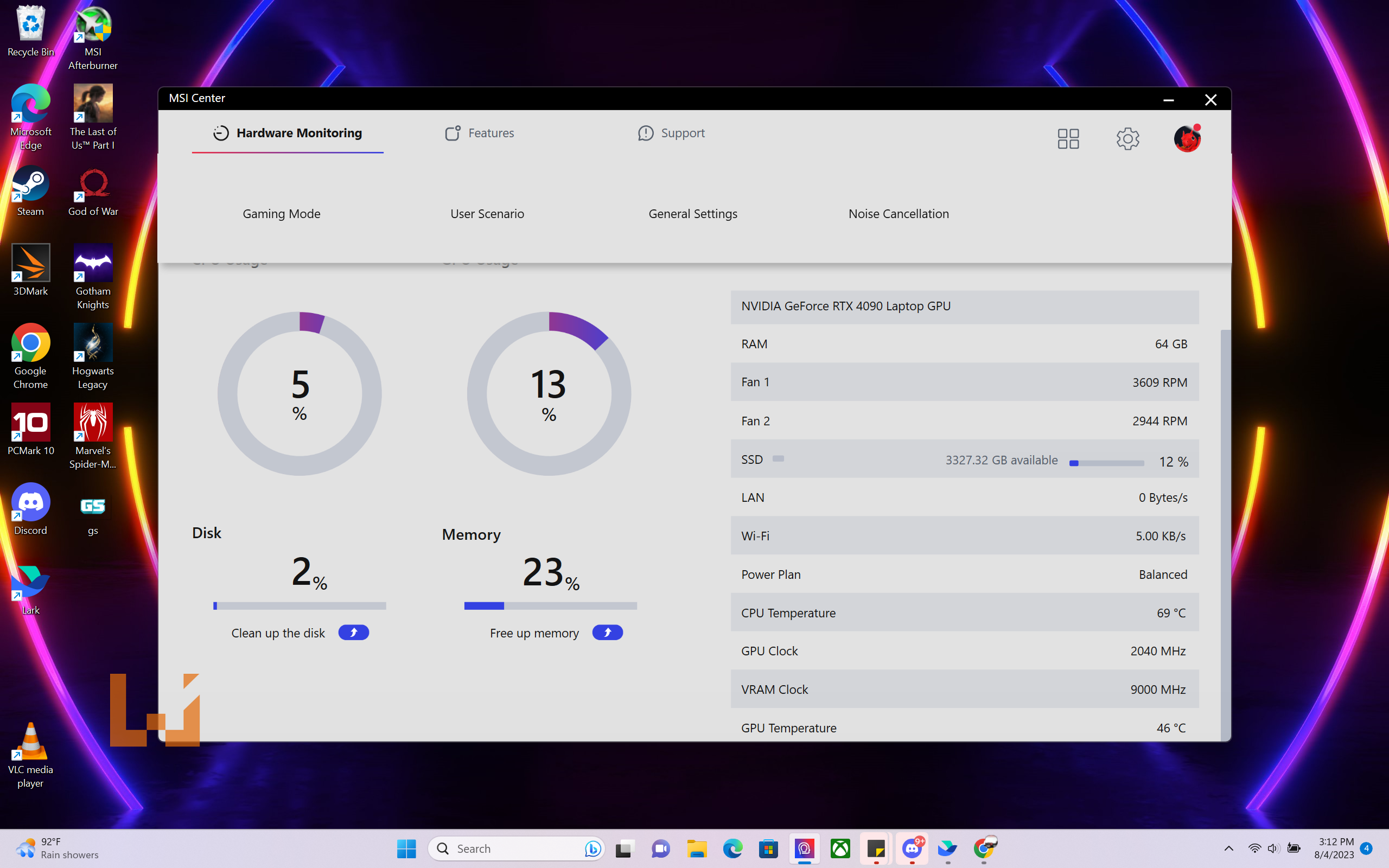1389x868 pixels.
Task: Switch to the Support tab
Action: click(671, 133)
